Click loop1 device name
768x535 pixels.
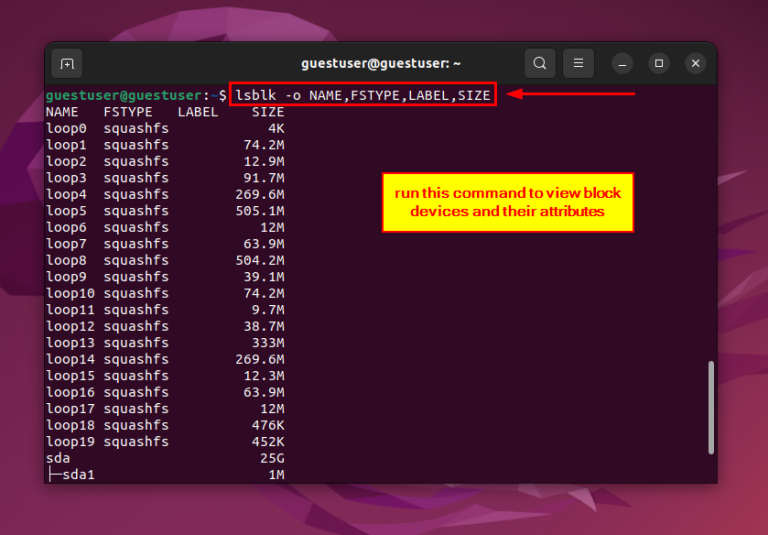[66, 145]
